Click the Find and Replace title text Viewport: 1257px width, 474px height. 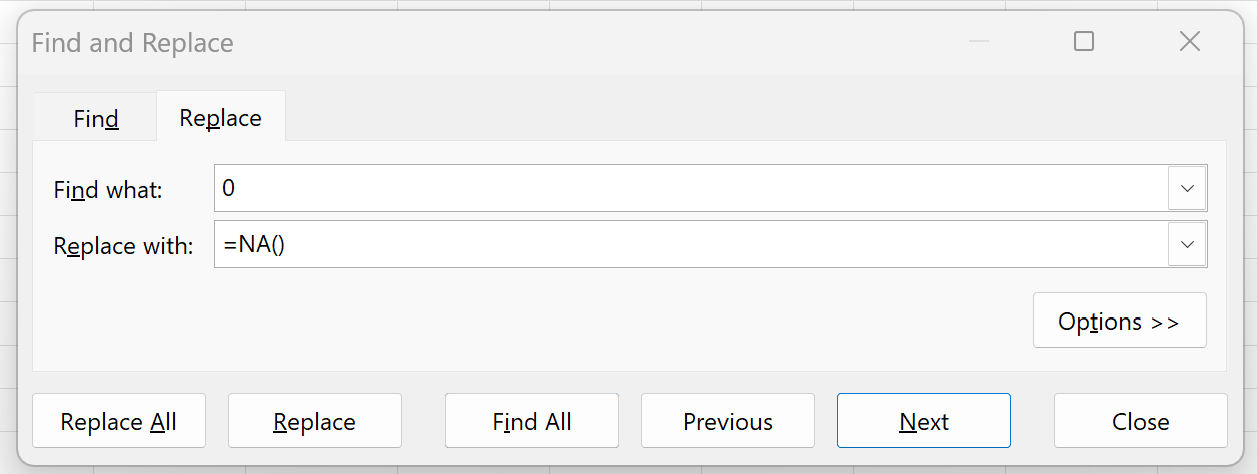click(132, 43)
